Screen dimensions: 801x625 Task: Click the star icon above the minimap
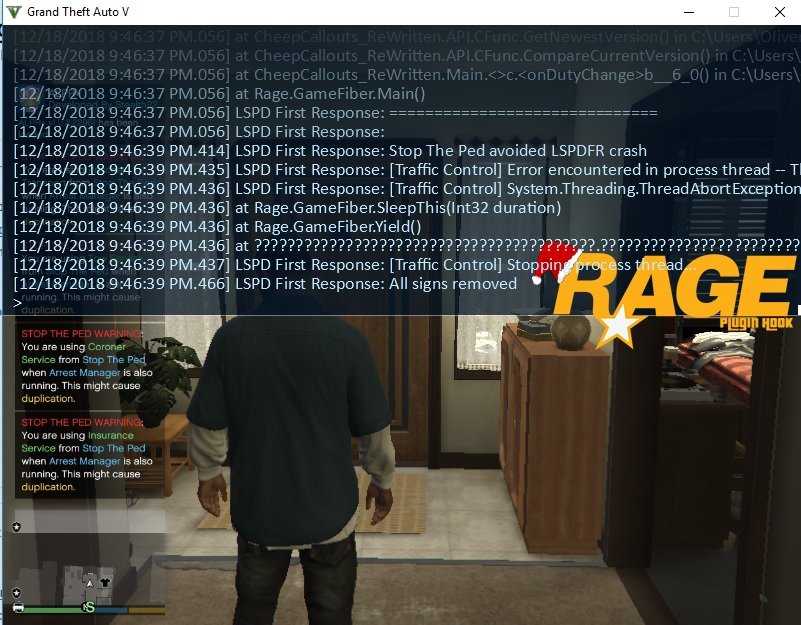[x=17, y=526]
